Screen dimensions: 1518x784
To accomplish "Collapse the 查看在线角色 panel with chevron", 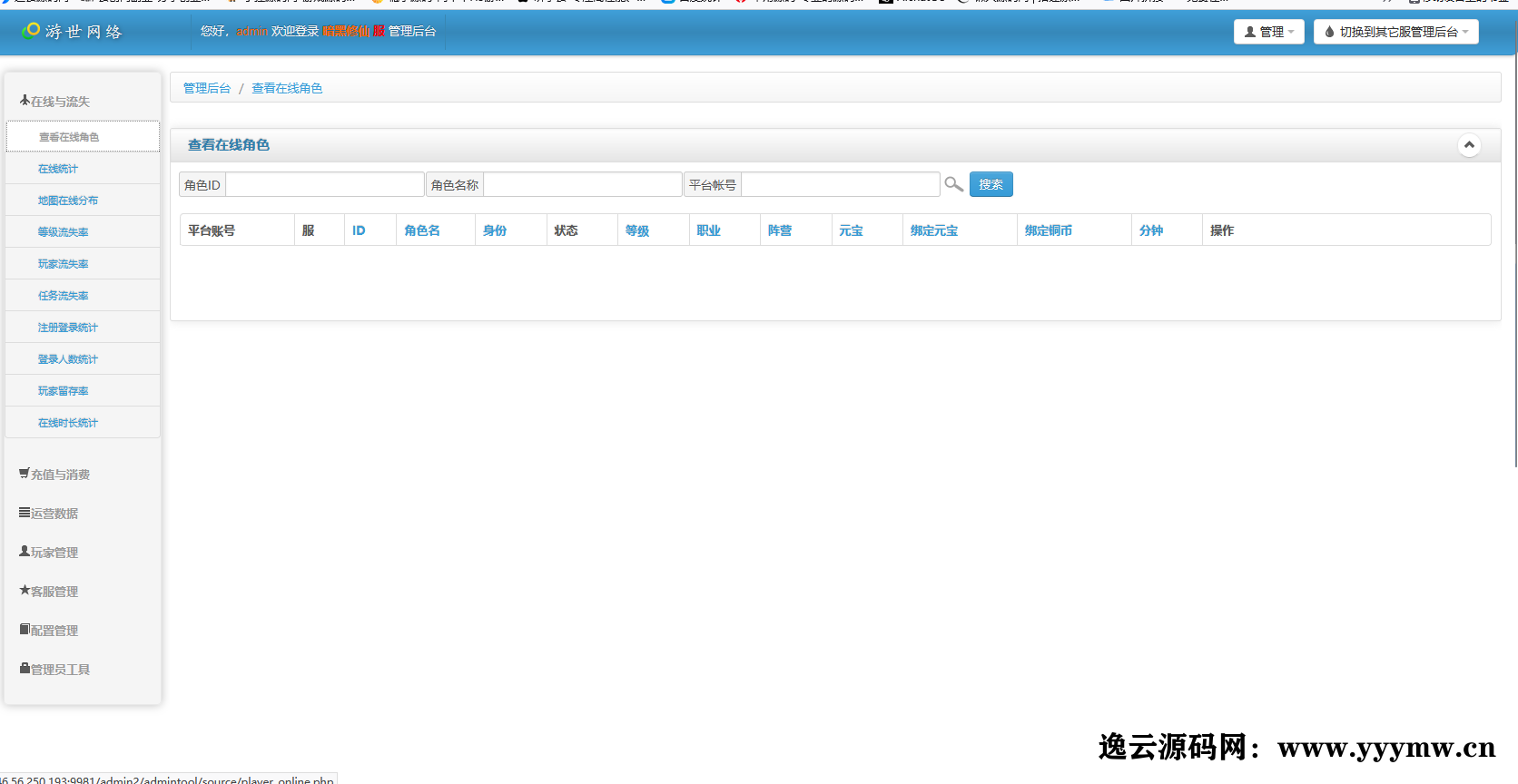I will click(1469, 145).
